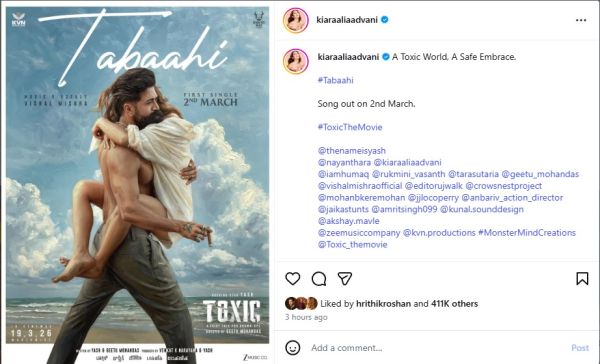Screen dimensions: 600x364
Task: Open the #ToxicTheMovie hashtag
Action: coord(350,127)
